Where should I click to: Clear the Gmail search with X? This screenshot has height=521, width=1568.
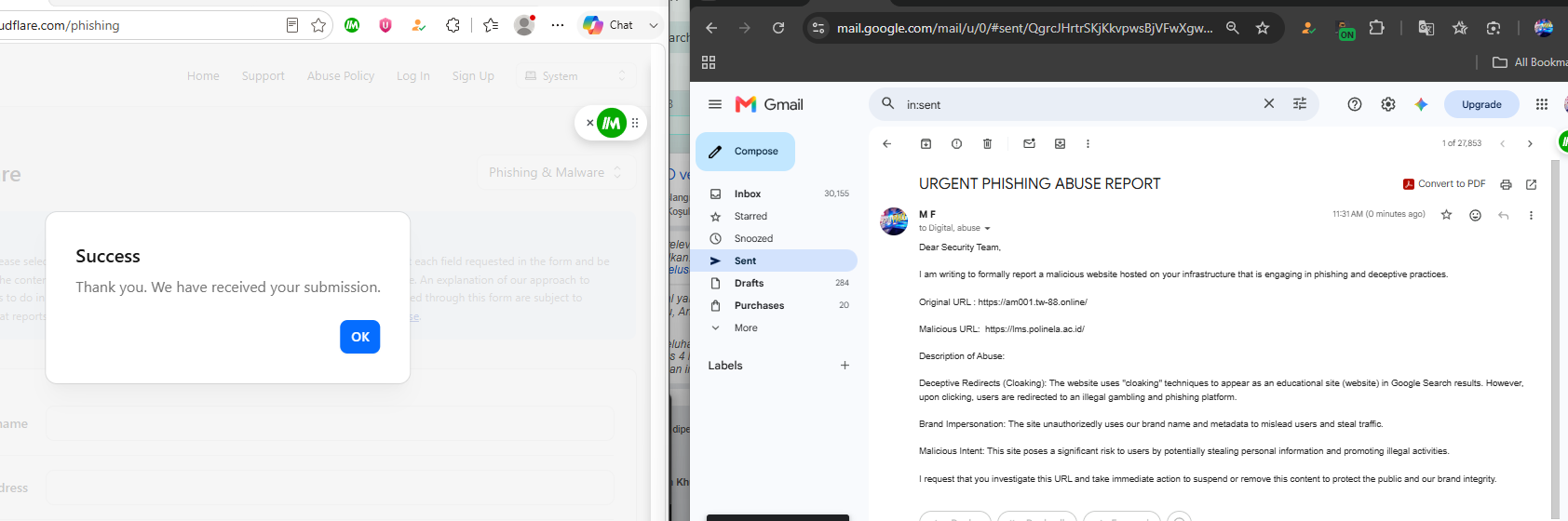tap(1268, 104)
